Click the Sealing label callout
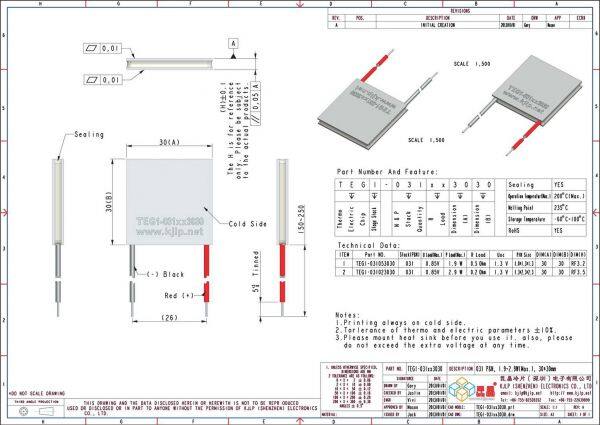The height and width of the screenshot is (425, 600). (88, 133)
